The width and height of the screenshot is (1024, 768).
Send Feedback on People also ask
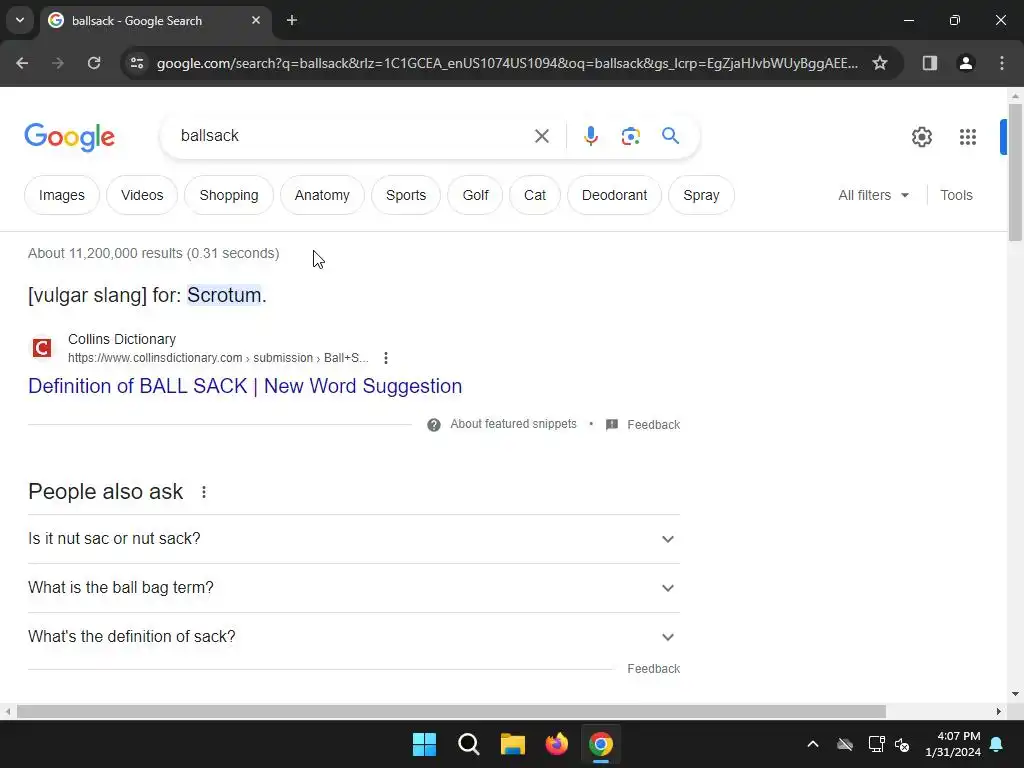[654, 669]
